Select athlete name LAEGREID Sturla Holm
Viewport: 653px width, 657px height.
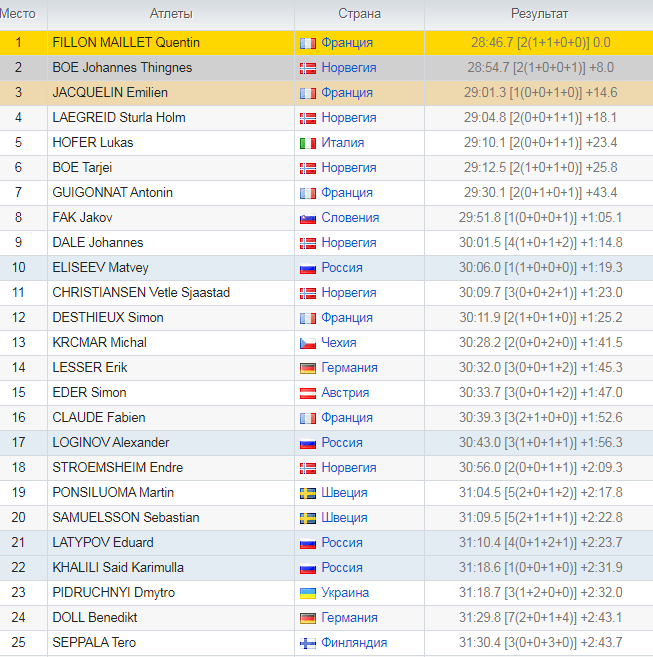[x=119, y=117]
